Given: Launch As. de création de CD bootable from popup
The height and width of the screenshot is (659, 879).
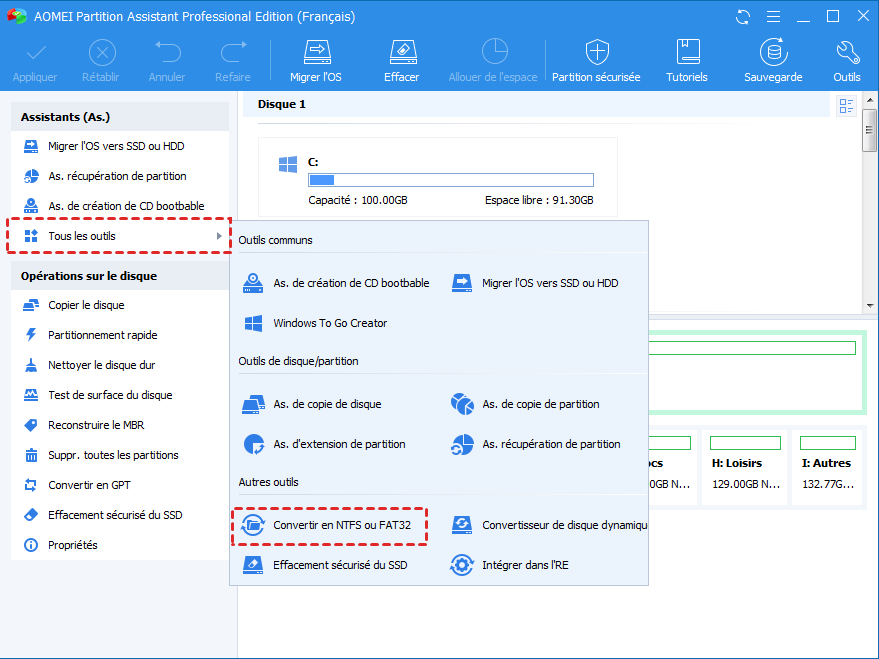Looking at the screenshot, I should pos(336,284).
